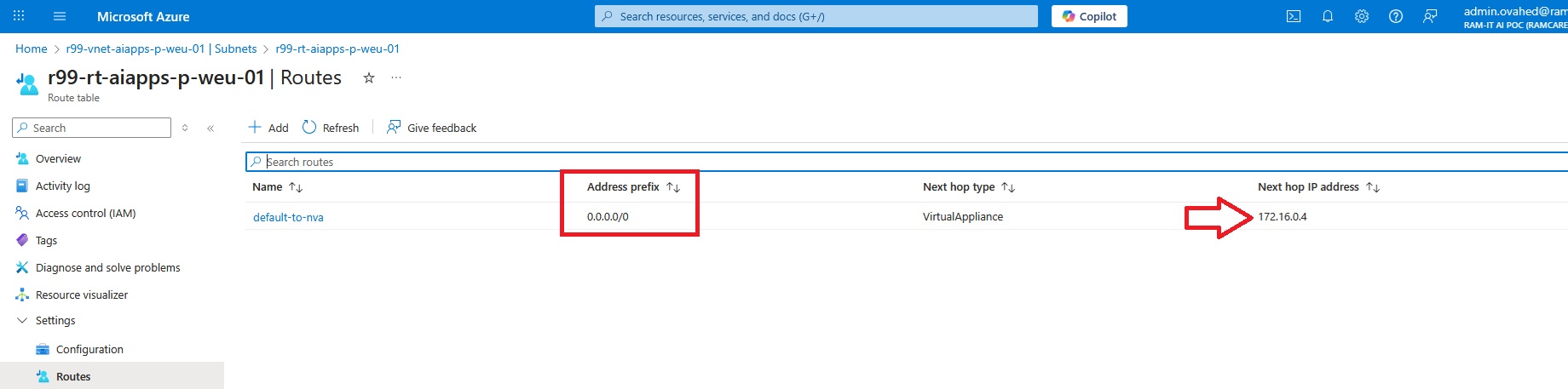Screen dimensions: 1568x389
Task: Open the default-to-nva route
Action: click(x=288, y=217)
